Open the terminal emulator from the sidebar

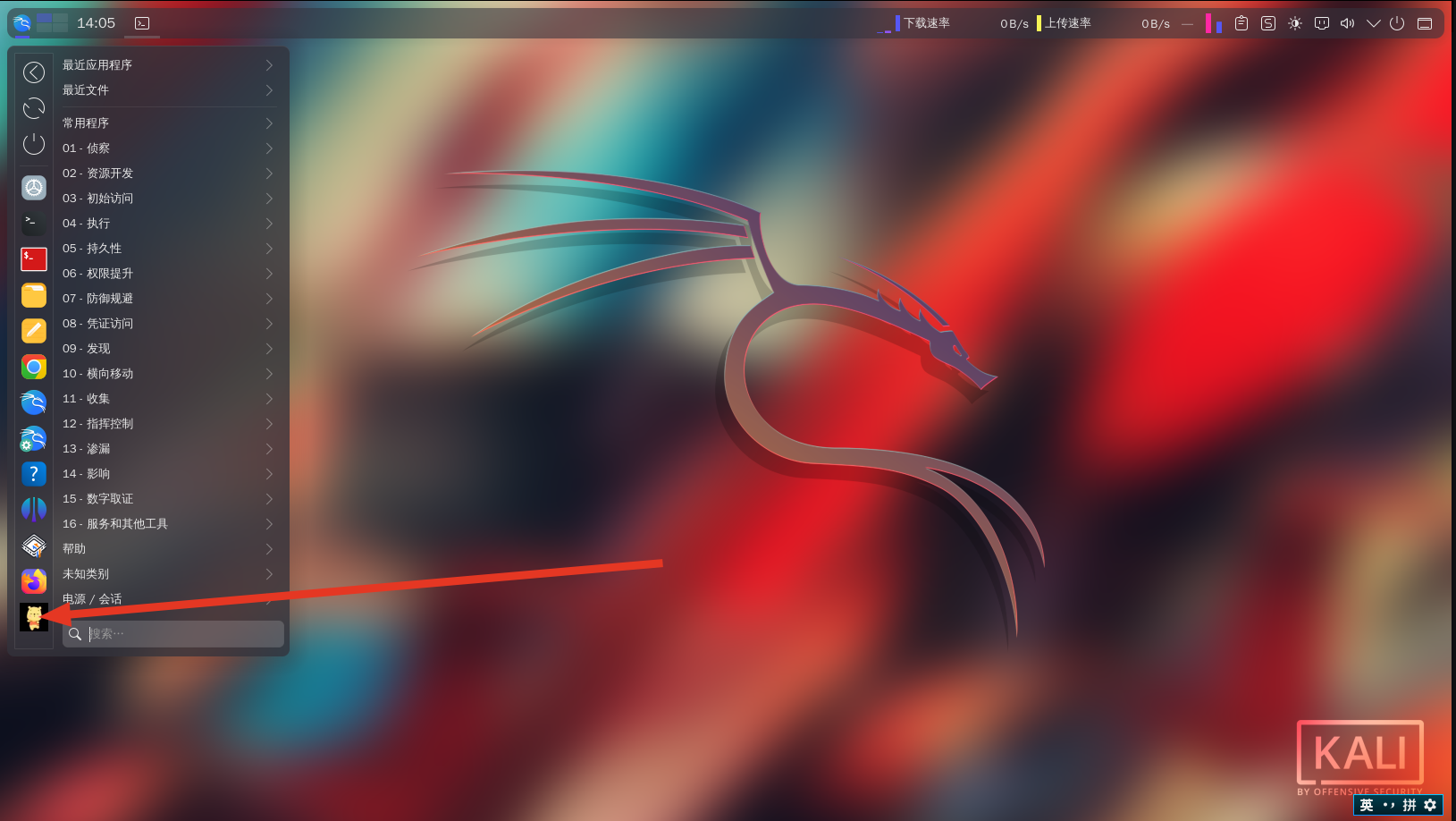(x=34, y=223)
